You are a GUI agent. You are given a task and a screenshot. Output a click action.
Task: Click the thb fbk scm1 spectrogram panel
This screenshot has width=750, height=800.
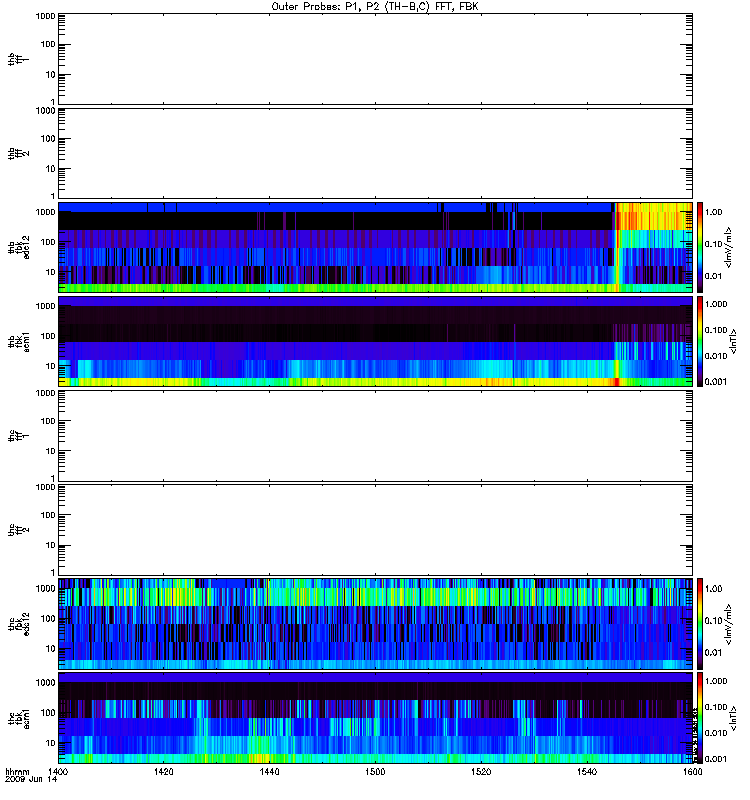tap(375, 341)
